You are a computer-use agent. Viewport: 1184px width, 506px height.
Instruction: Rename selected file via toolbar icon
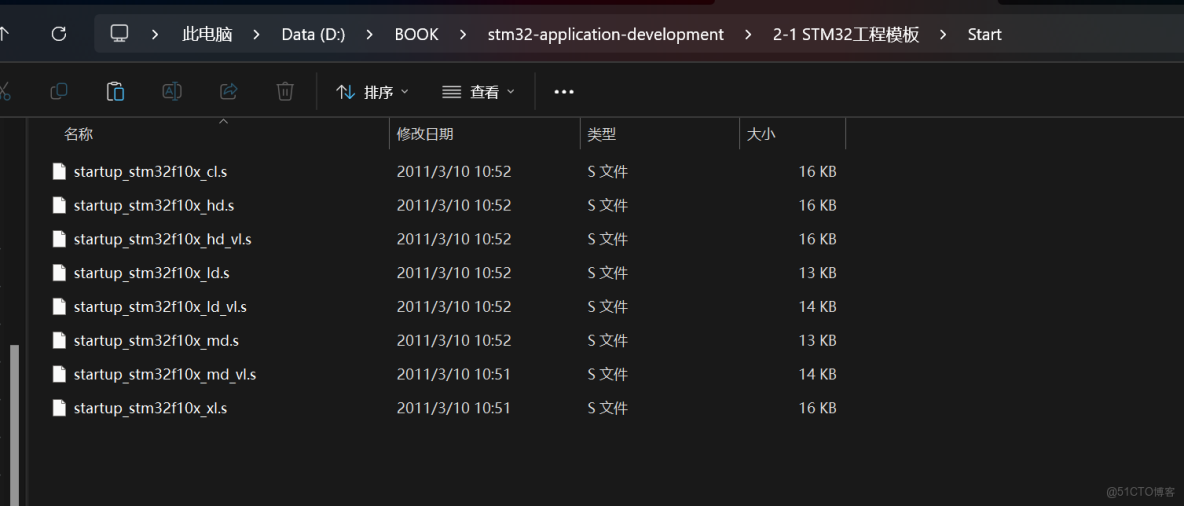point(172,91)
